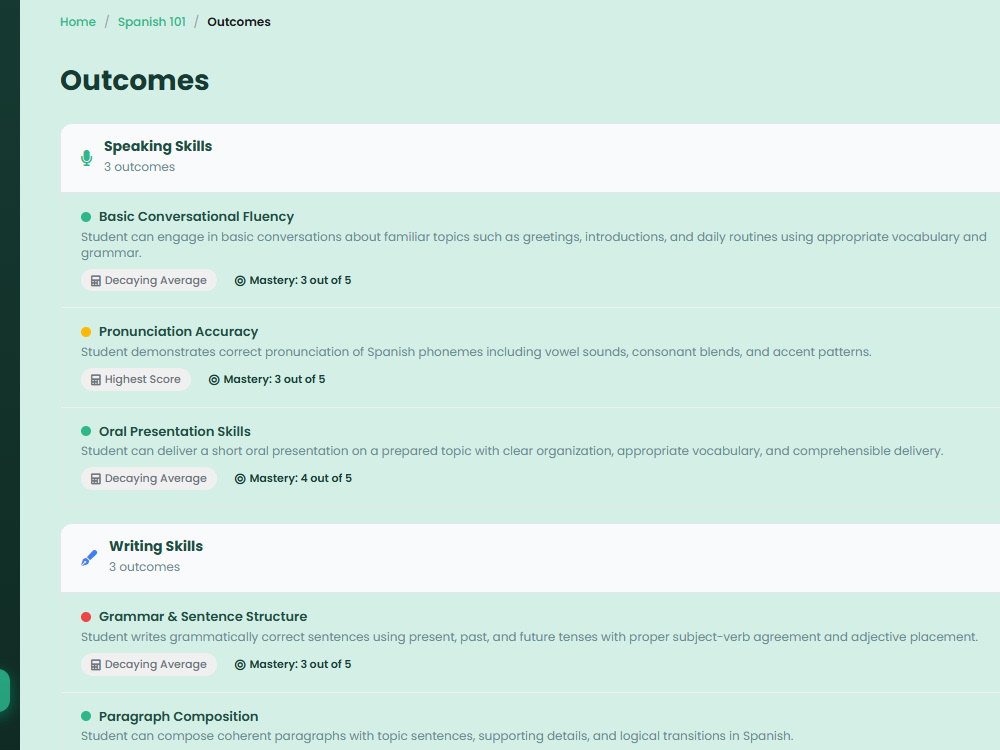Open the Grammar & Sentence Structure outcome
The height and width of the screenshot is (750, 1000).
(x=203, y=617)
